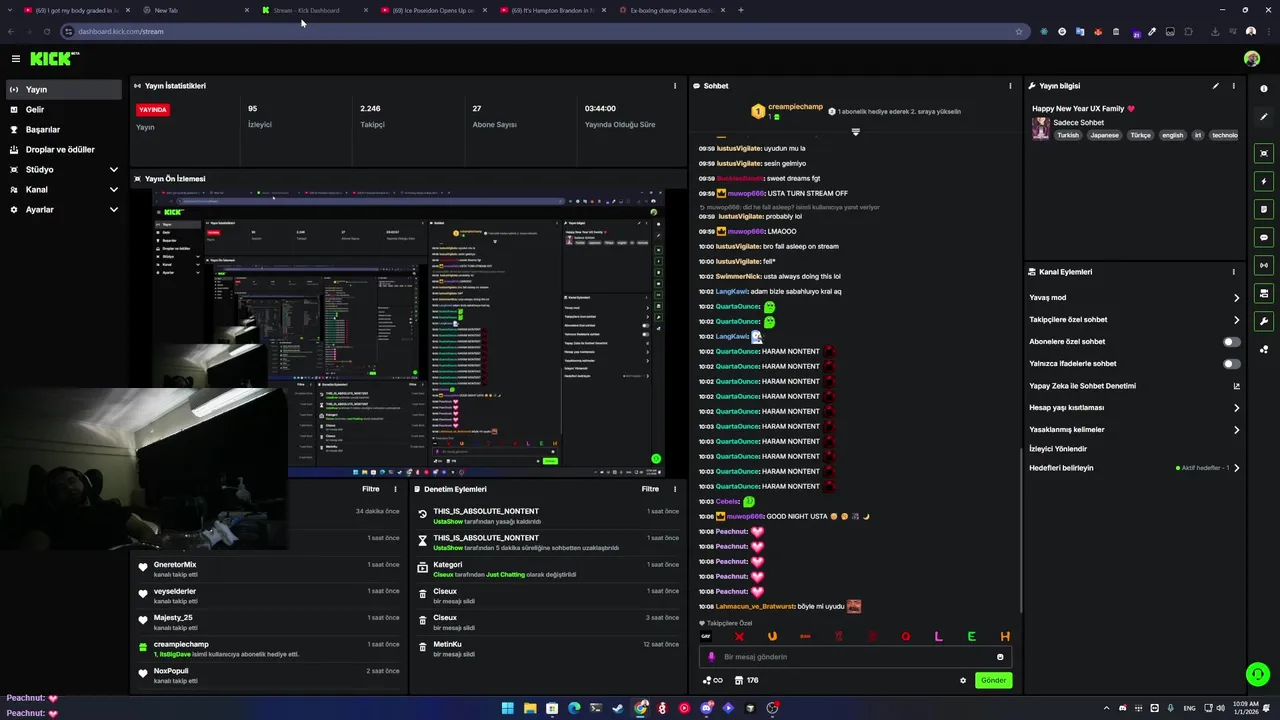Image resolution: width=1280 pixels, height=720 pixels.
Task: Click the points infinity icon below the message box
Action: tap(712, 680)
